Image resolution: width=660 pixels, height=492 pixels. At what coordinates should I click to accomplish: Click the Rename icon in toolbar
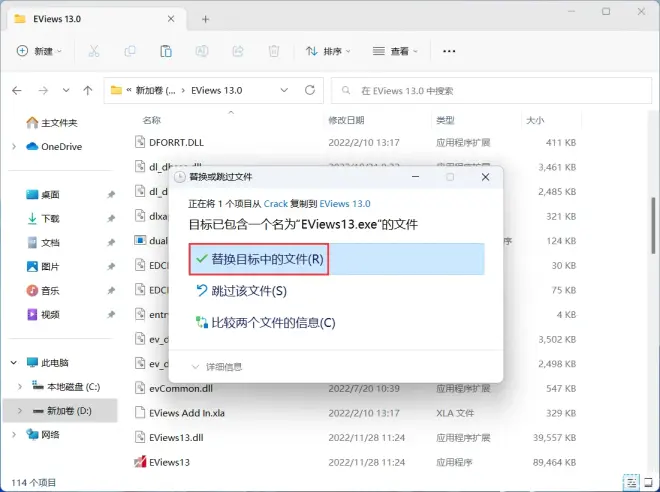202,51
